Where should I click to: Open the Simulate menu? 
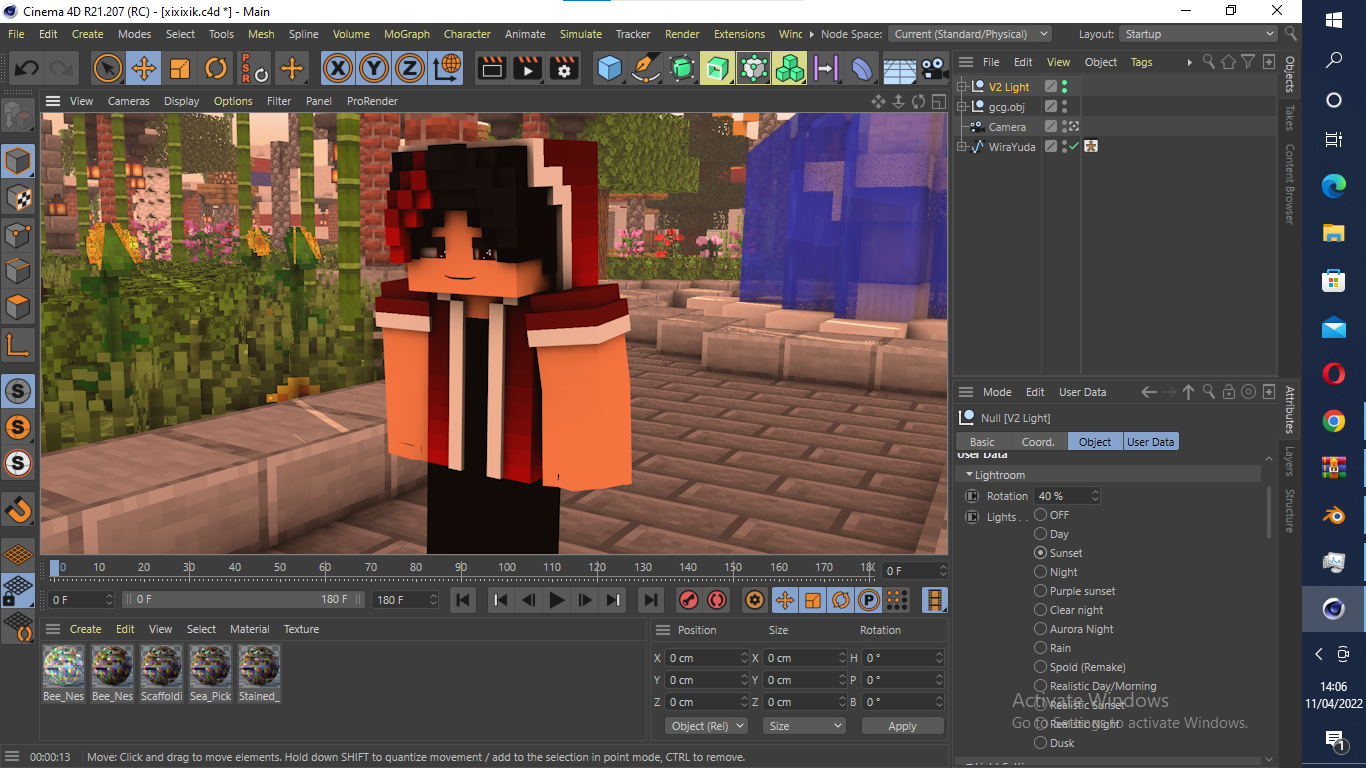tap(581, 34)
